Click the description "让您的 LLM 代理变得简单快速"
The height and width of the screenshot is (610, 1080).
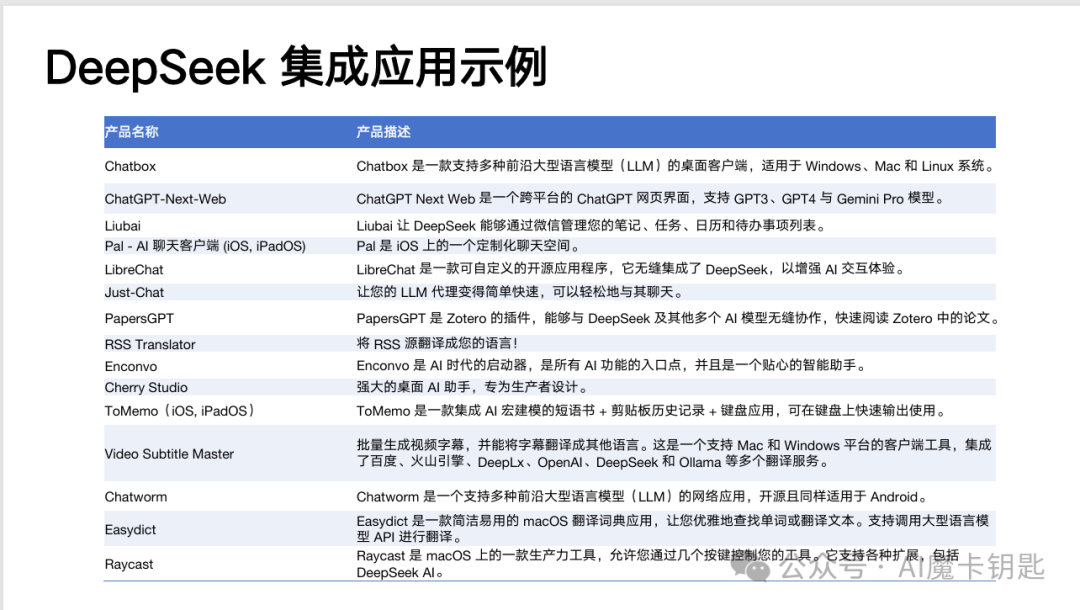tap(521, 292)
